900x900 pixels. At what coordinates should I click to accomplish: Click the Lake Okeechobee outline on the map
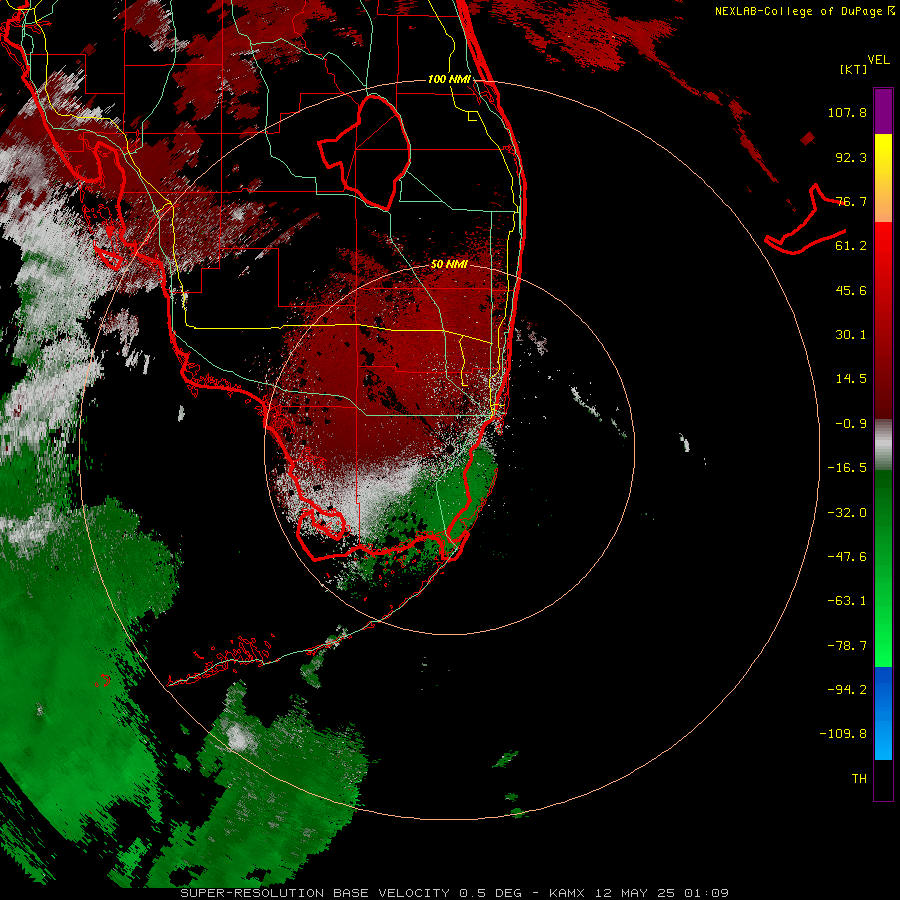[365, 153]
